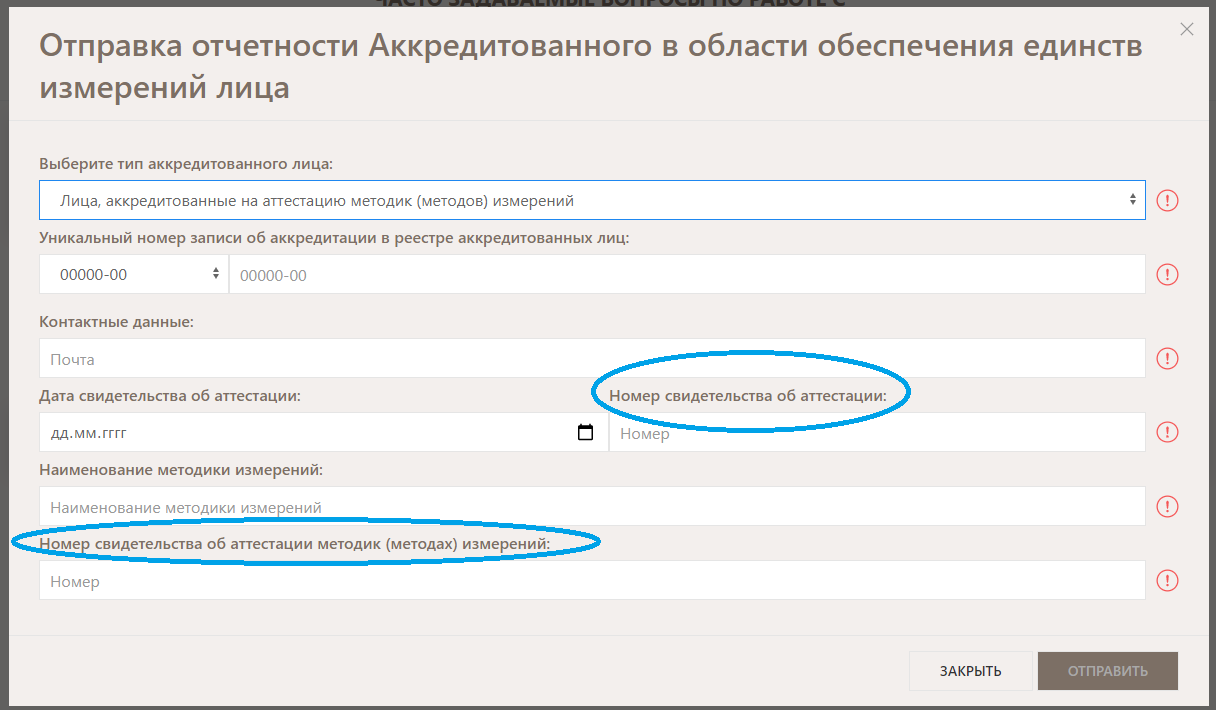Click the ЗАКРЫТЬ button
The height and width of the screenshot is (710, 1216).
point(970,671)
